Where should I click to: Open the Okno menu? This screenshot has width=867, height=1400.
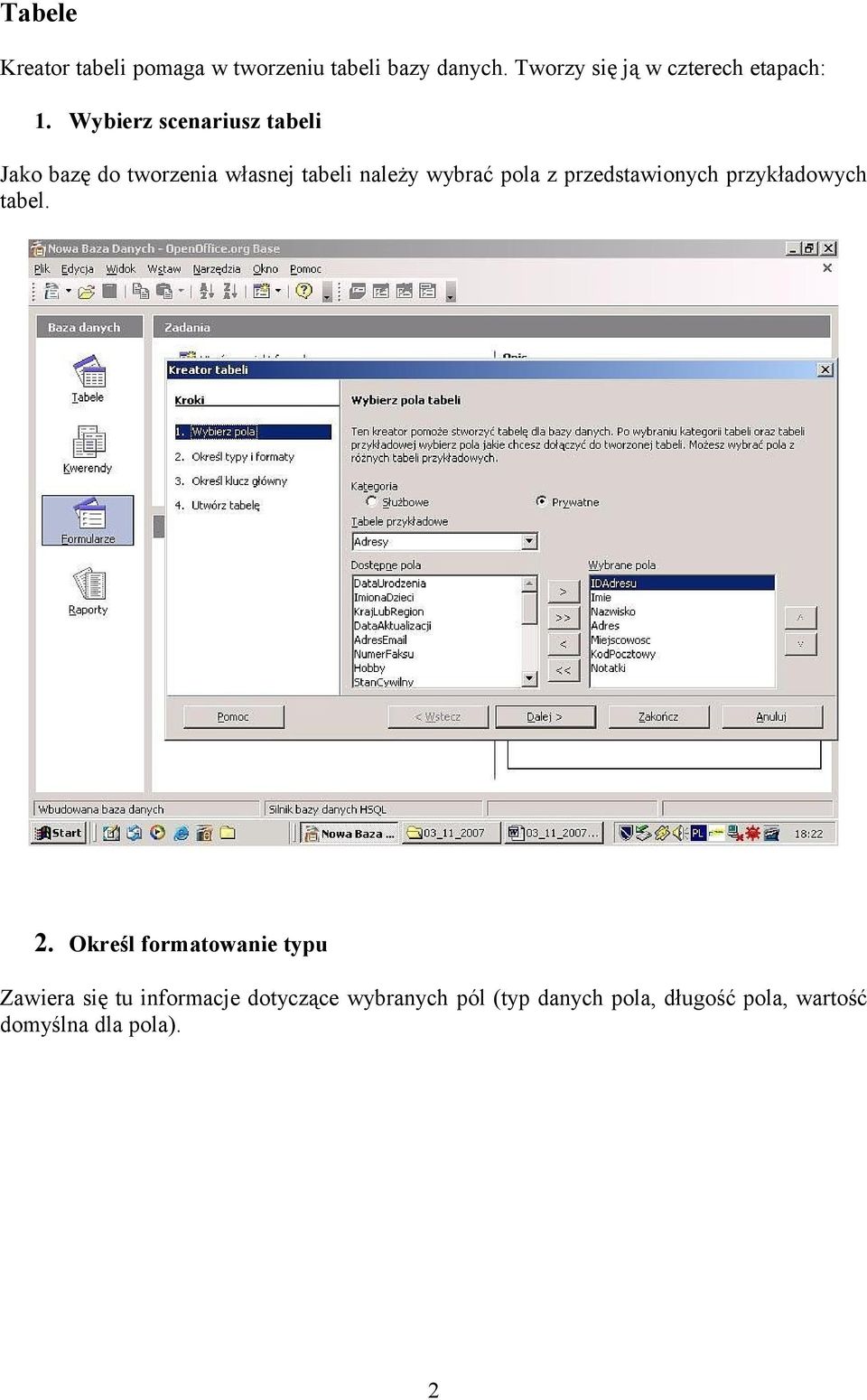[266, 269]
